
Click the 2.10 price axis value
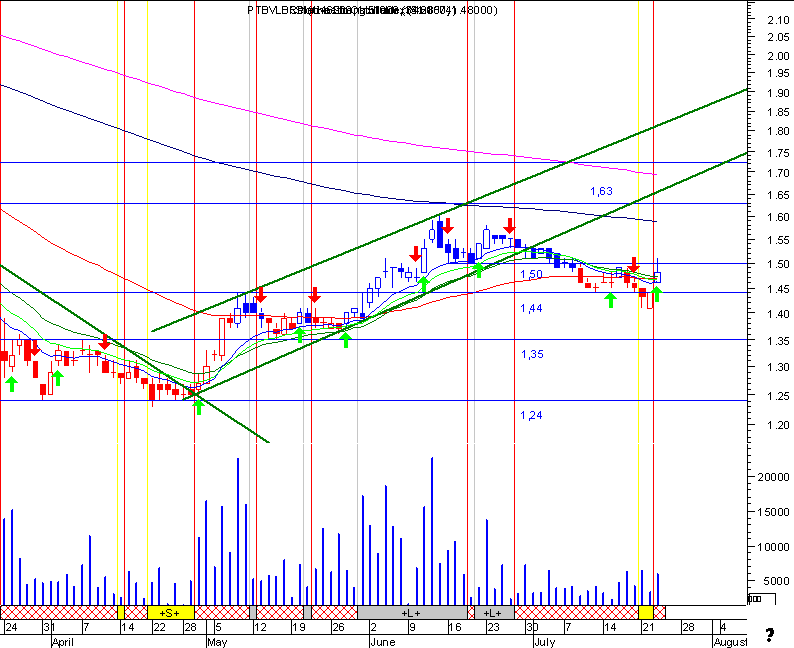778,20
